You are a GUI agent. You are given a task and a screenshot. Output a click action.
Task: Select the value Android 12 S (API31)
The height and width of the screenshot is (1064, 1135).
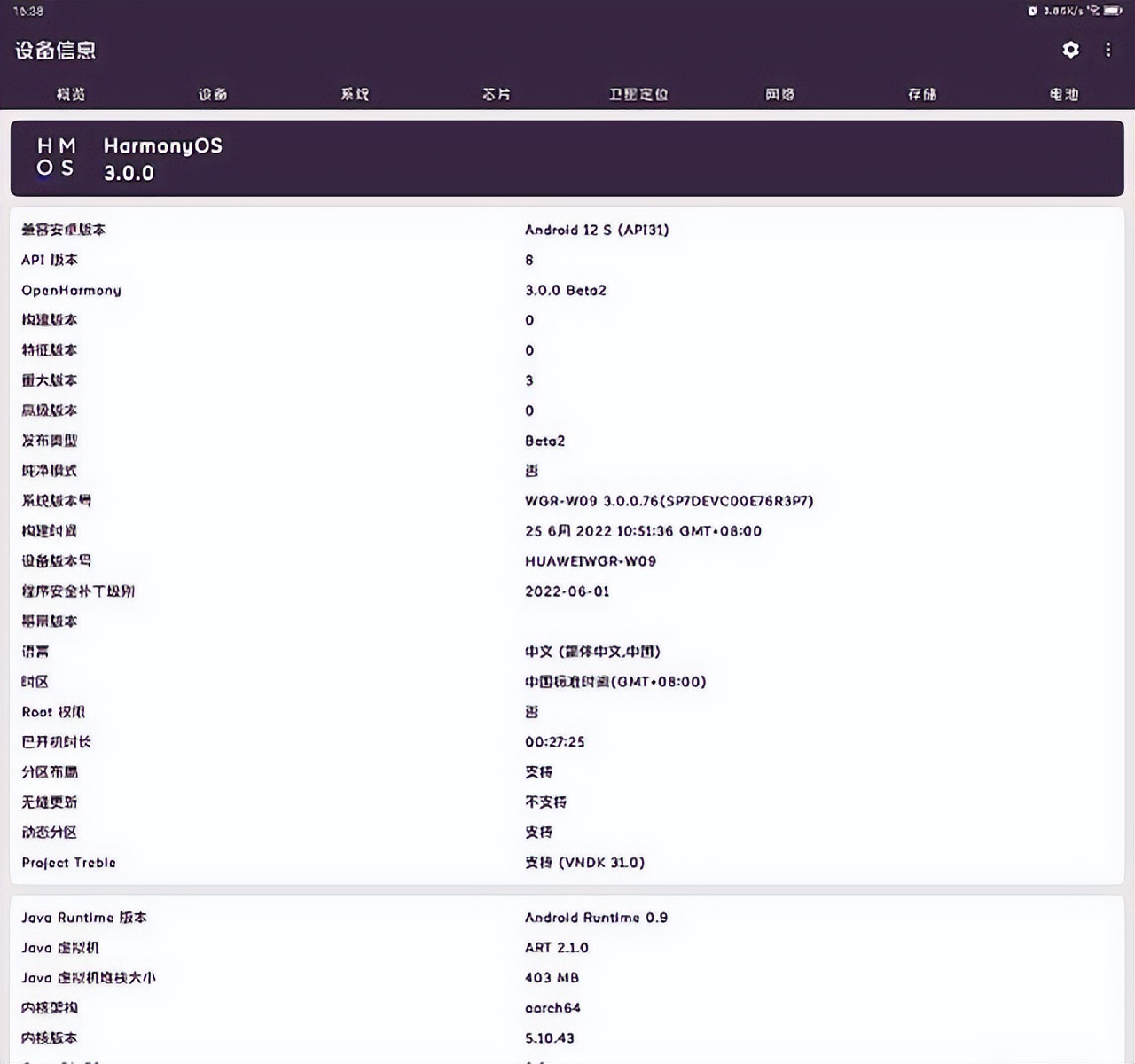click(x=597, y=230)
